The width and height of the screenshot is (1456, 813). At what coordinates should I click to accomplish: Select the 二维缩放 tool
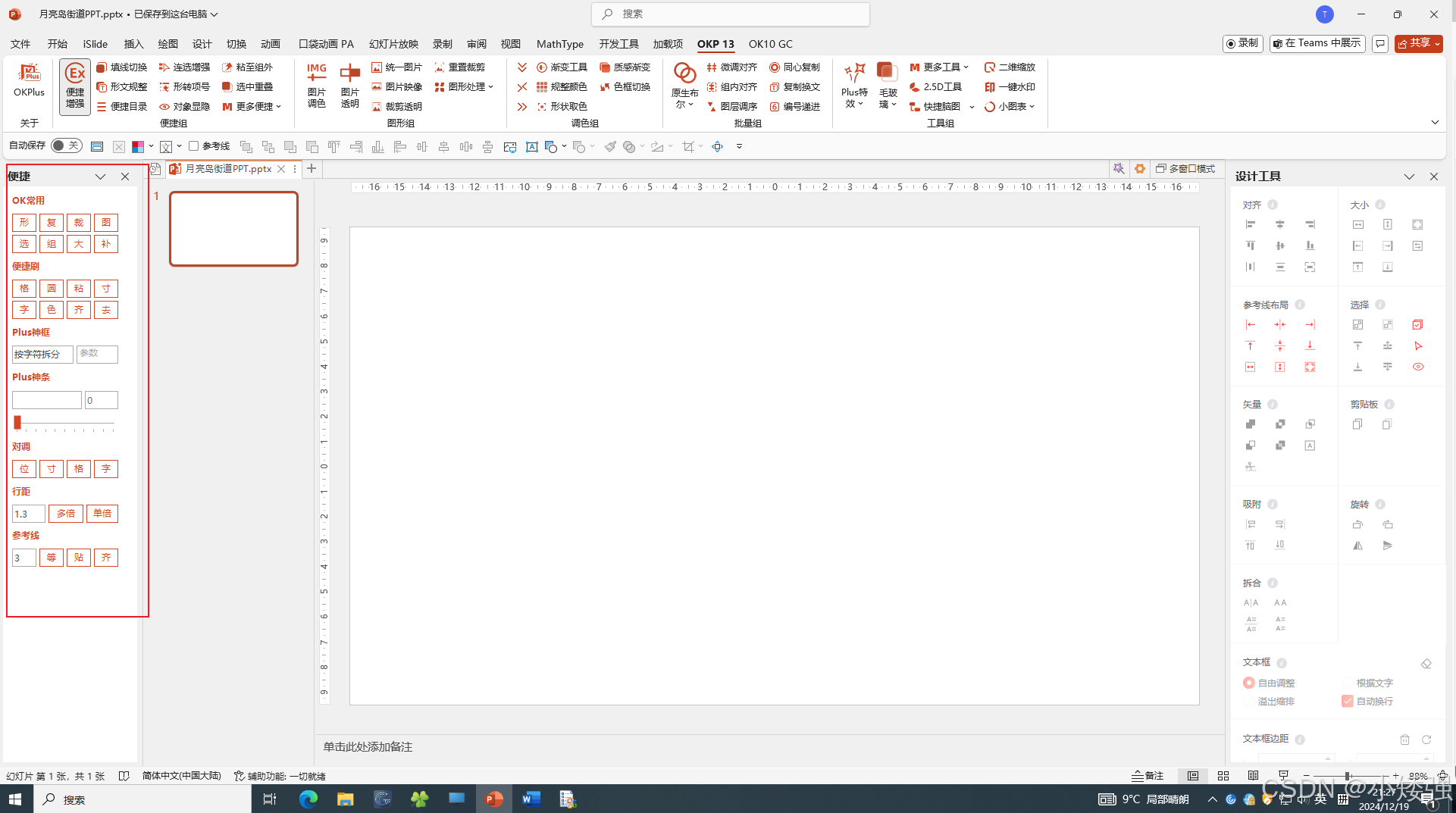pyautogui.click(x=1010, y=67)
